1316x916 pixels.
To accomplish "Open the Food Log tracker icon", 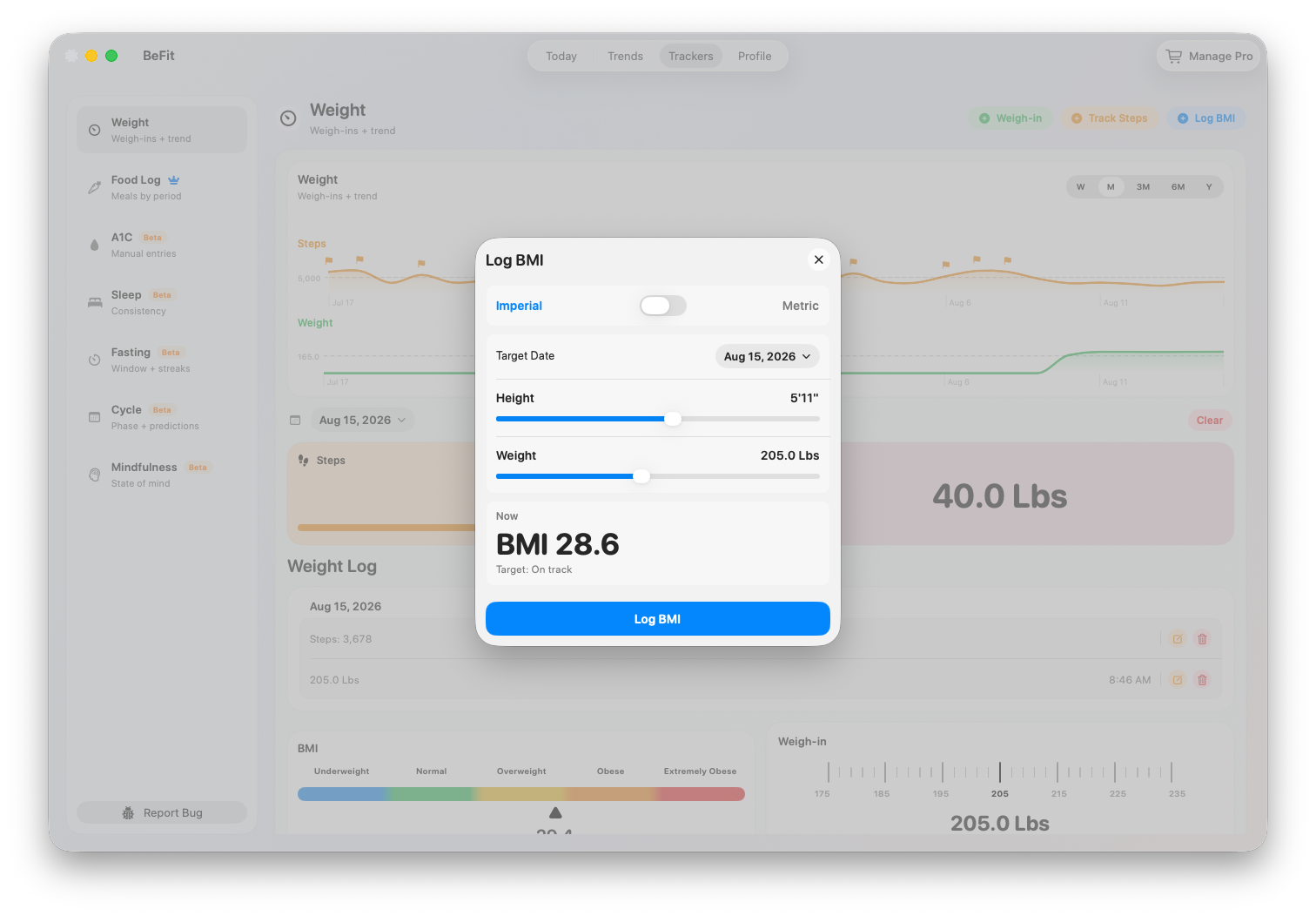I will click(x=95, y=187).
